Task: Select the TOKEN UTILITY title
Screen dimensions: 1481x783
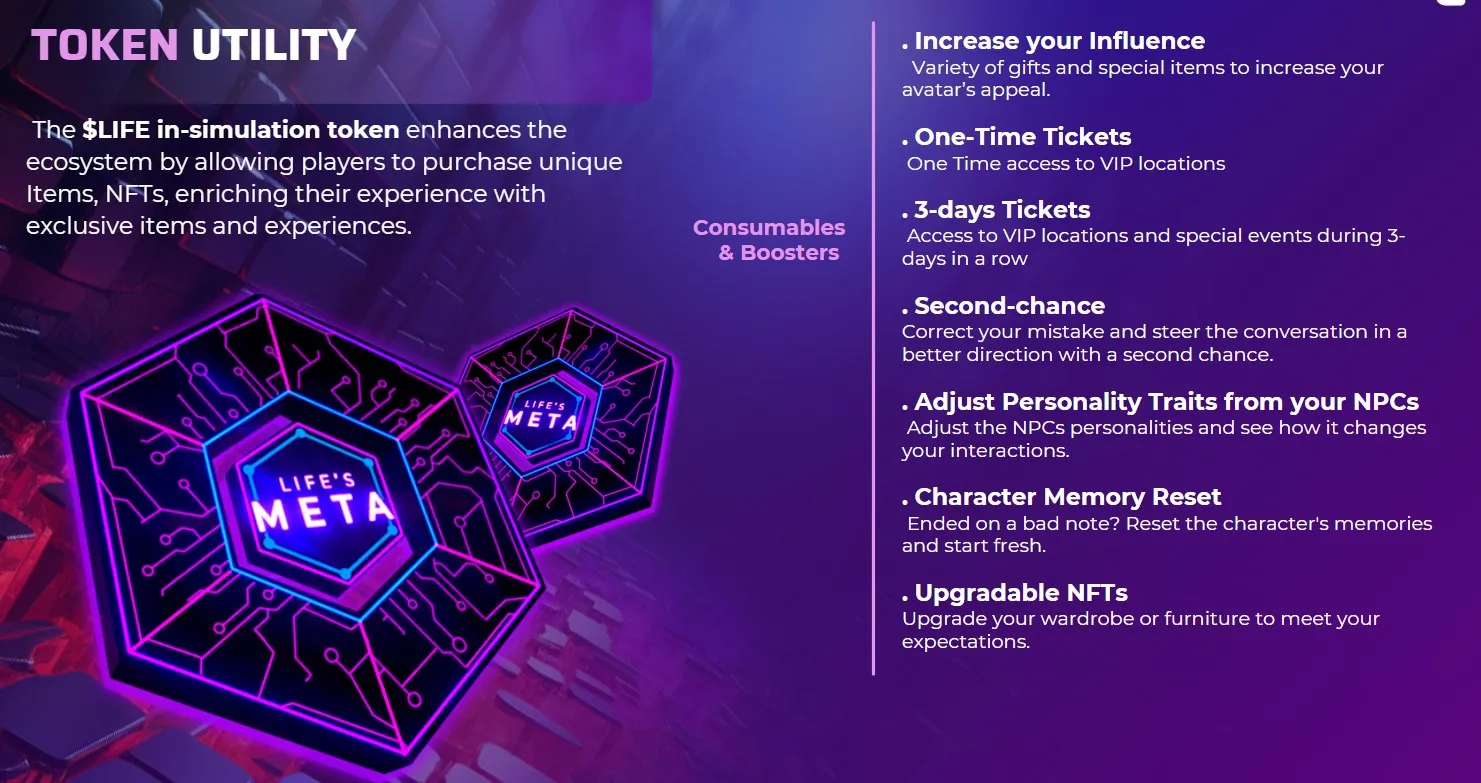Action: (x=194, y=45)
